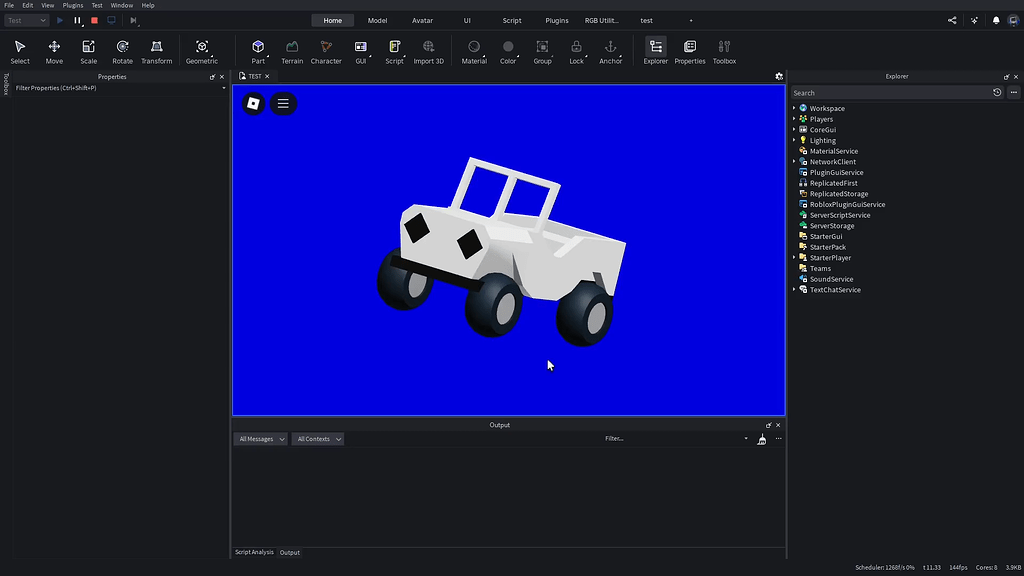Select the Rotate tool
The height and width of the screenshot is (576, 1024).
coord(122,50)
